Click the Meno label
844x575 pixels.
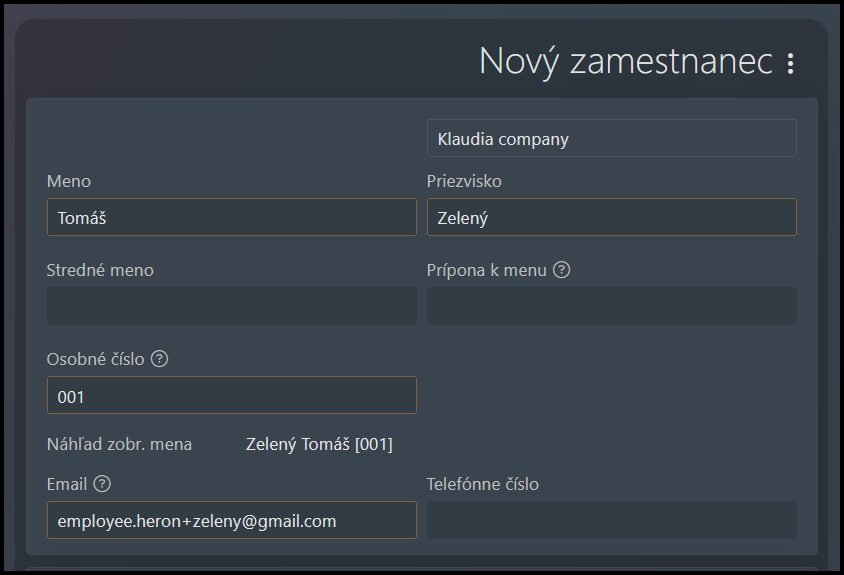(69, 181)
